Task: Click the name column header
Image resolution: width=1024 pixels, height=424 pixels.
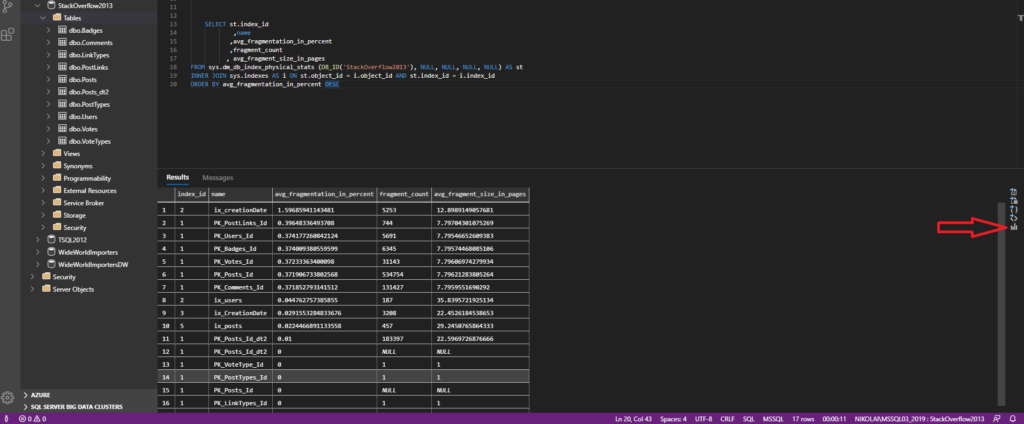Action: coord(240,194)
